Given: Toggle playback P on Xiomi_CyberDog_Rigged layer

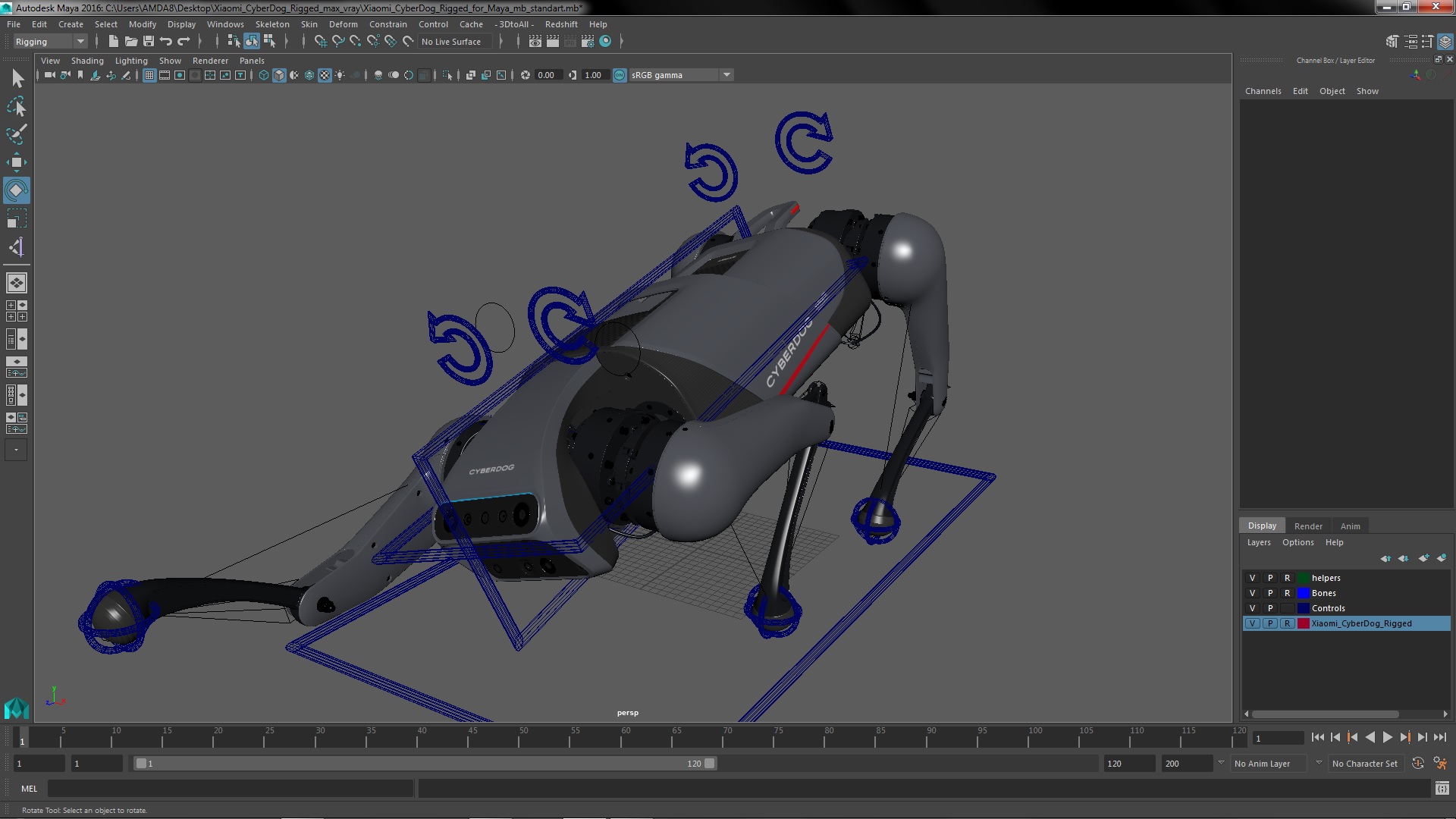Looking at the screenshot, I should [1270, 623].
